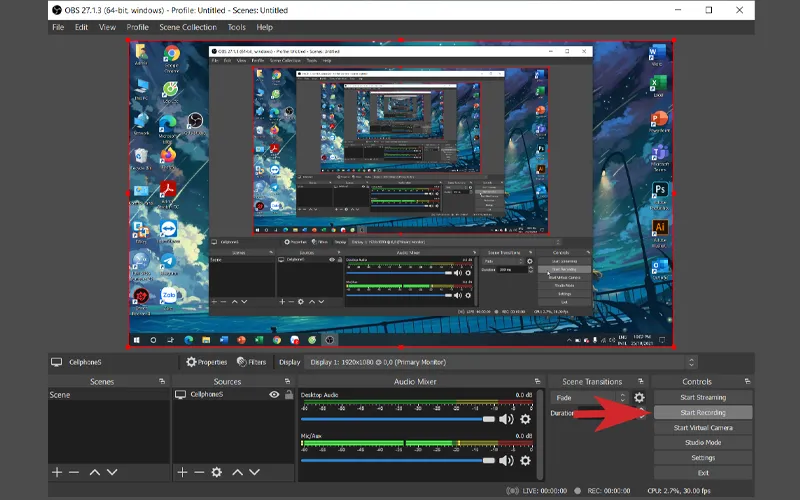800x500 pixels.
Task: Toggle the lock on CellphoneS source
Action: pyautogui.click(x=289, y=394)
